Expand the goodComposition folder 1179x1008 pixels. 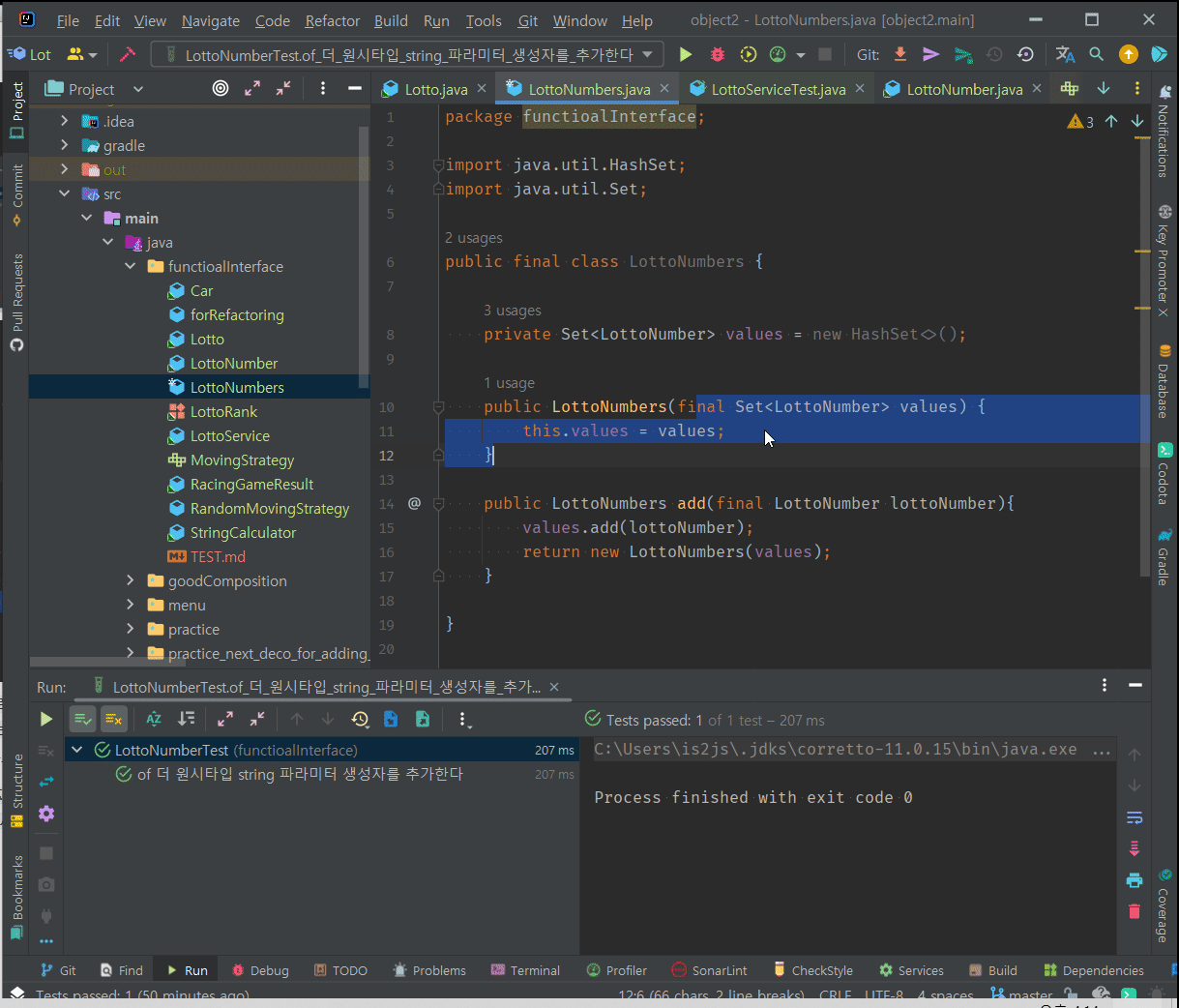[131, 580]
